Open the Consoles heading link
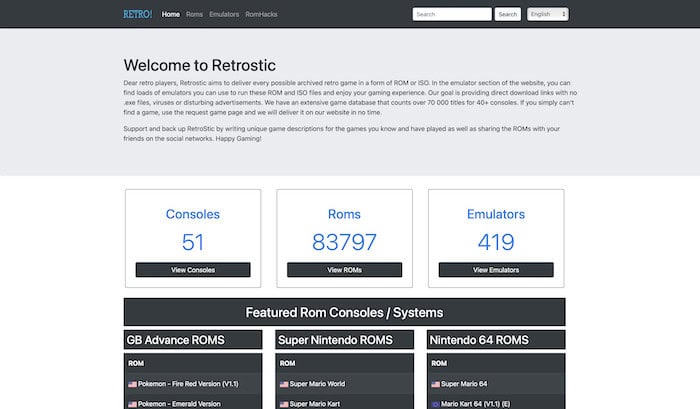The height and width of the screenshot is (409, 700). coord(193,214)
